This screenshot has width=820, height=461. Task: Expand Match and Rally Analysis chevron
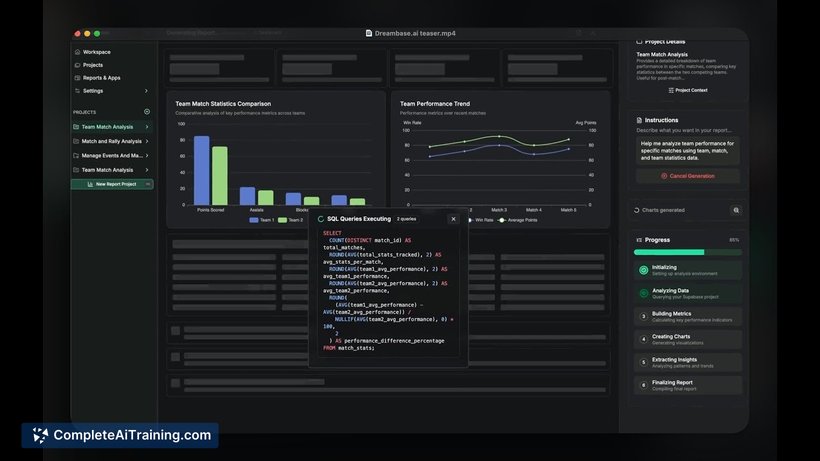click(x=147, y=141)
